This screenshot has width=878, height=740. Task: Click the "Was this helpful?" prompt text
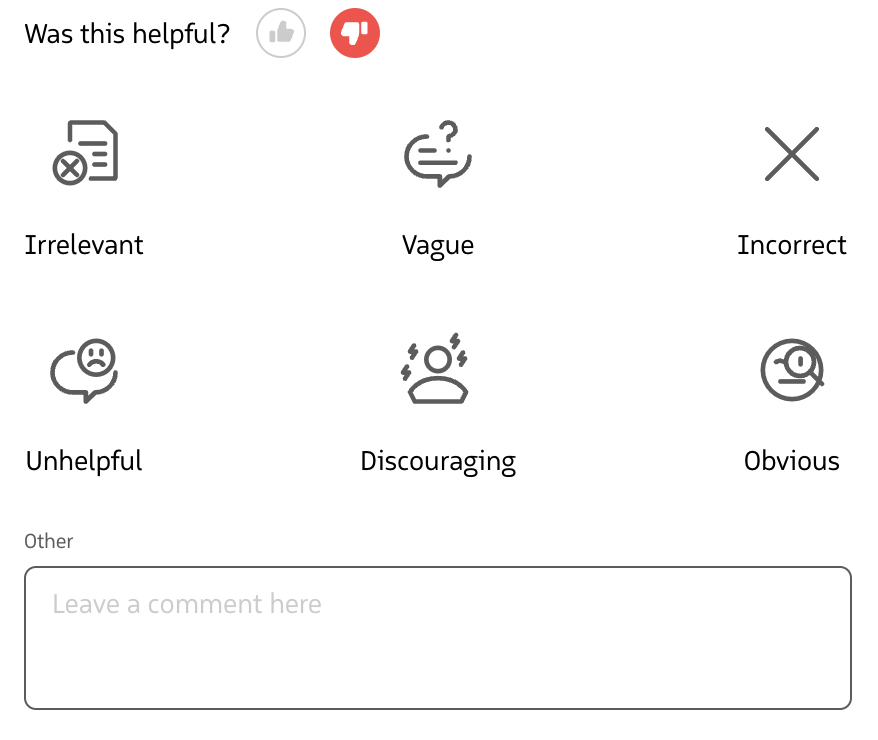[127, 34]
